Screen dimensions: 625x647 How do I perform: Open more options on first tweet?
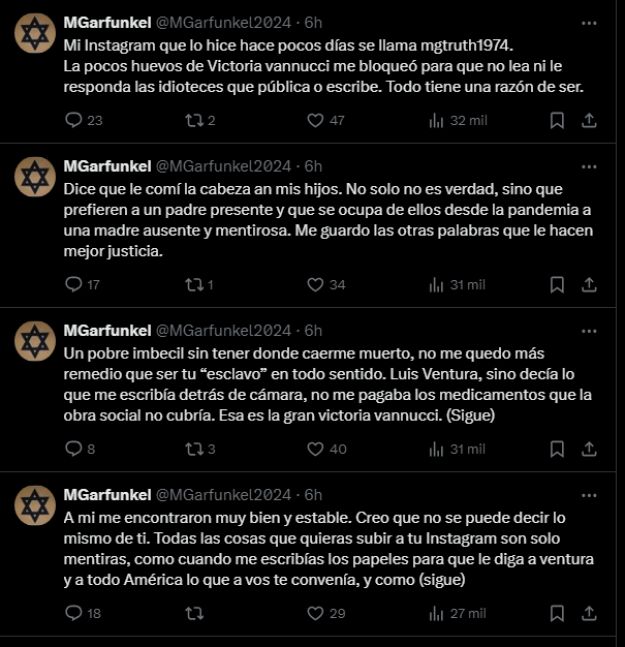tap(589, 23)
